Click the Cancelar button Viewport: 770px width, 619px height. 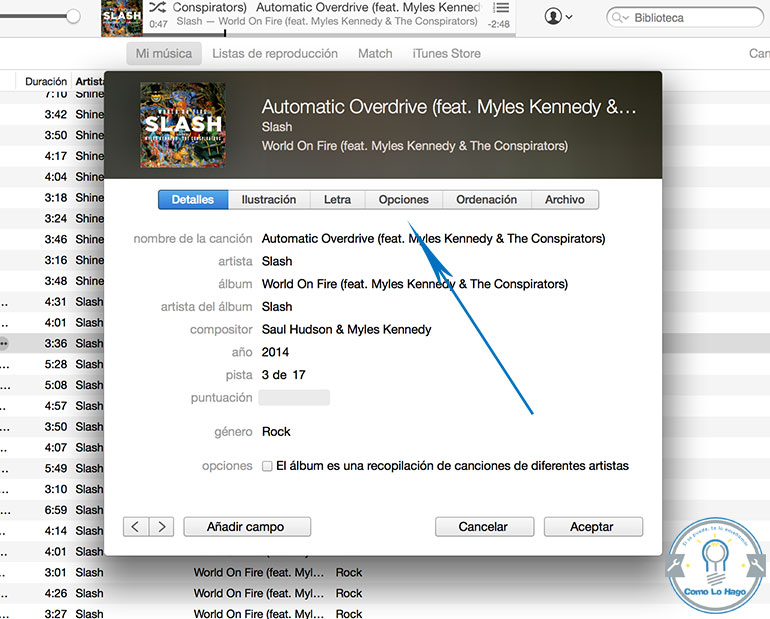tap(484, 527)
